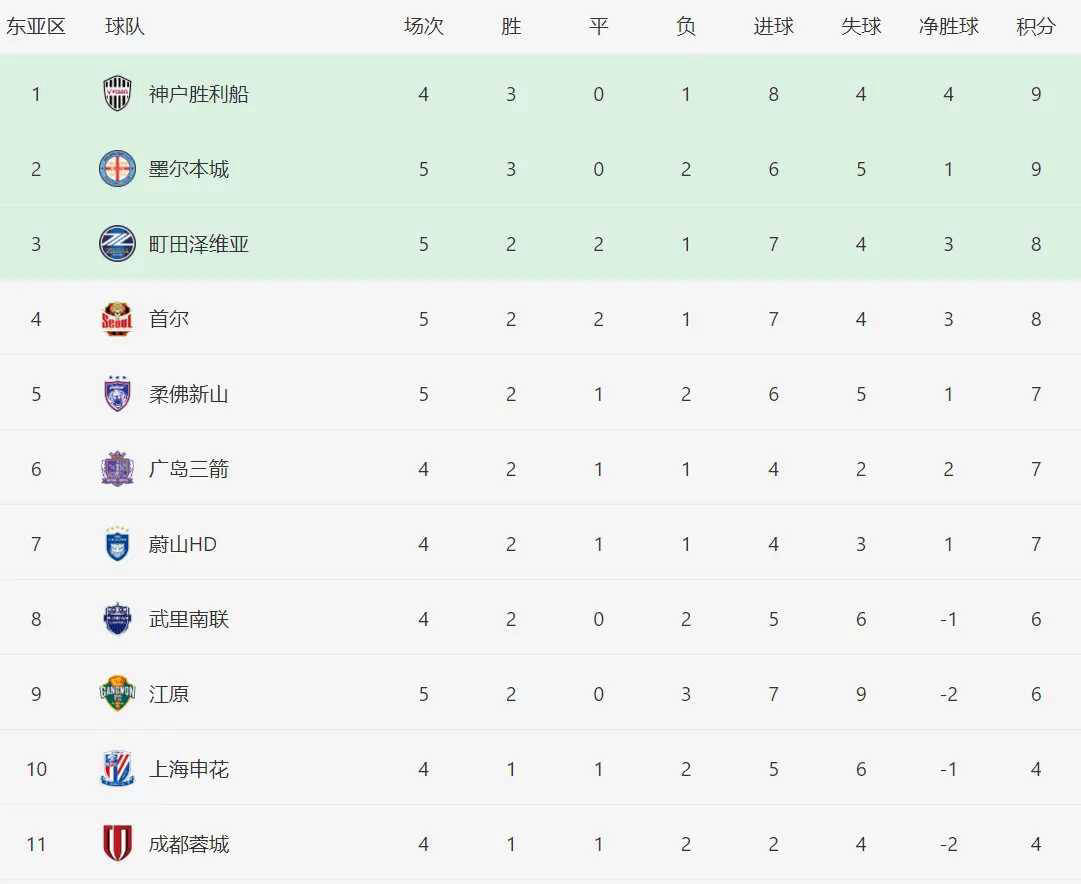The height and width of the screenshot is (884, 1081).
Task: Sort table by 积分 column header
Action: [x=1035, y=27]
